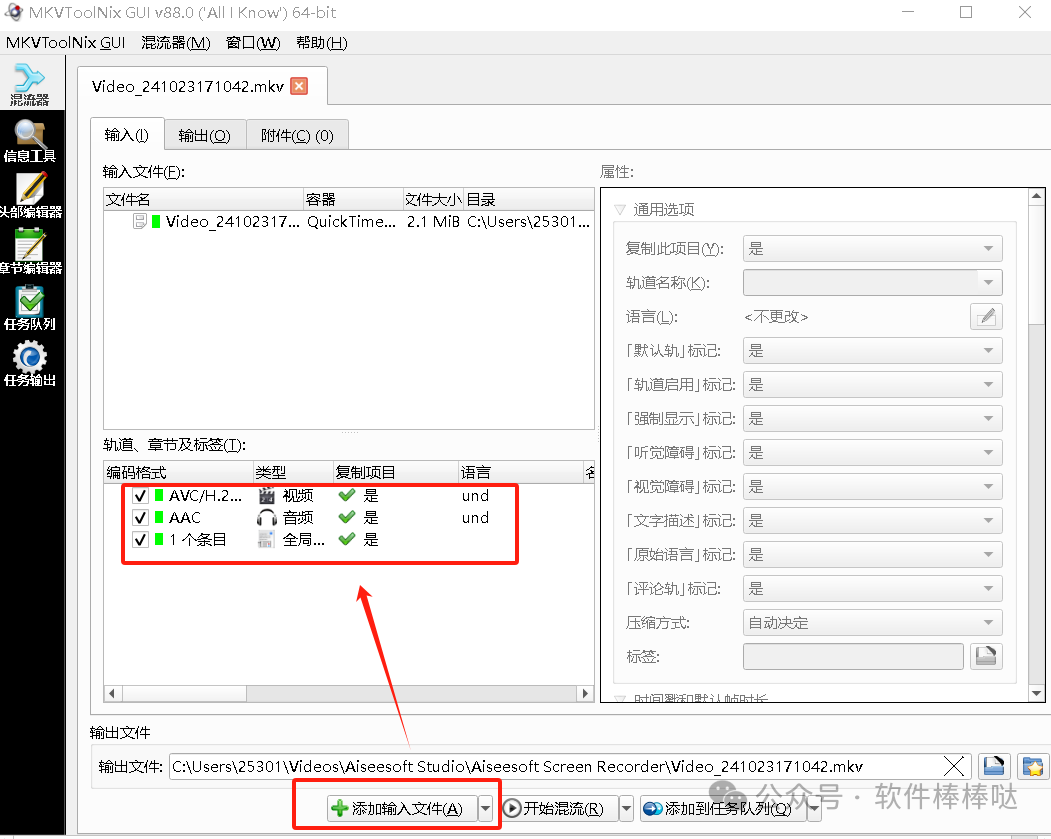Open the 「强制显示」标记 dropdown
This screenshot has height=839, width=1051.
(x=872, y=419)
